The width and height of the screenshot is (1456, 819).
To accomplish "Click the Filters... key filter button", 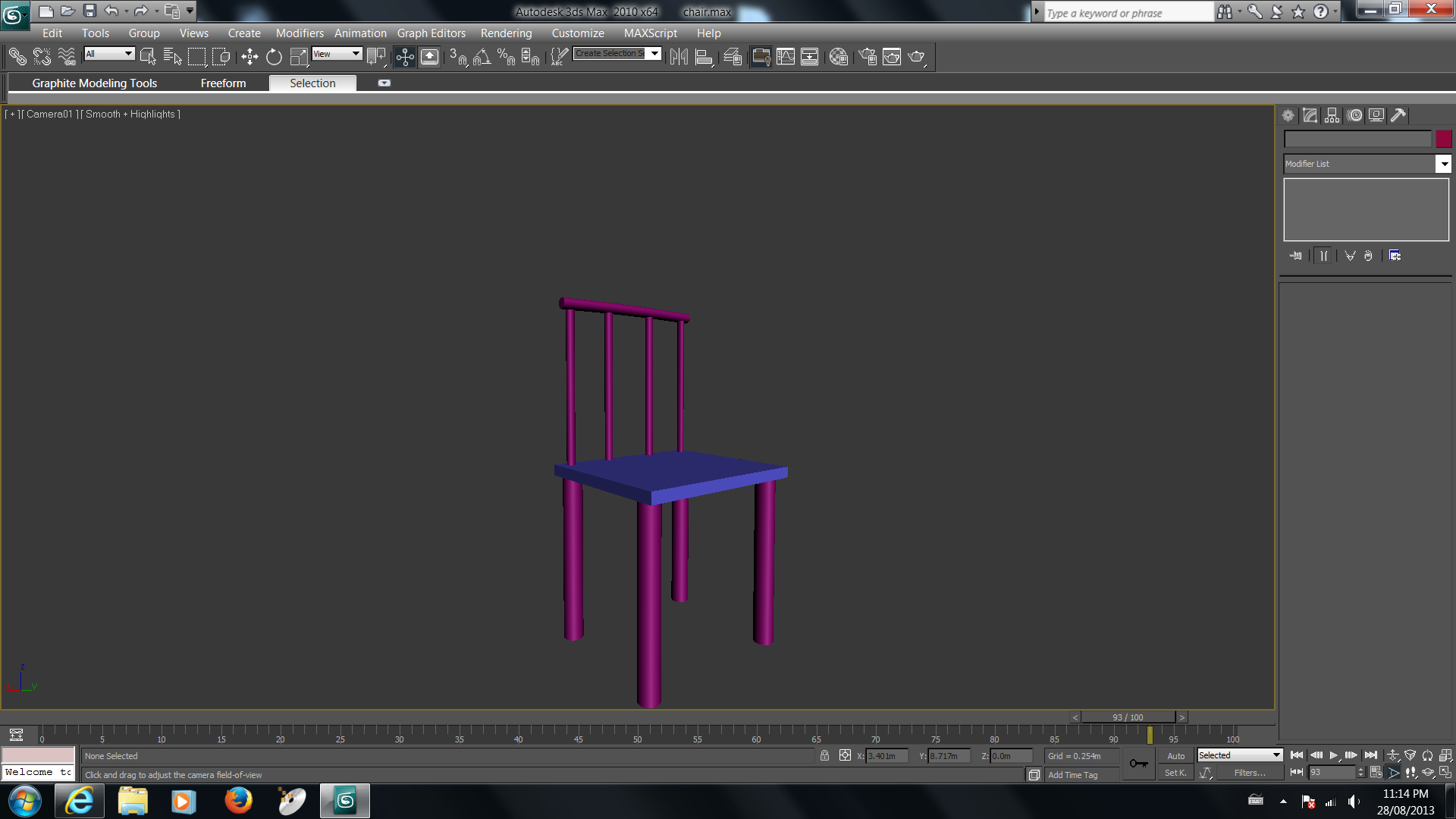I will (x=1249, y=773).
